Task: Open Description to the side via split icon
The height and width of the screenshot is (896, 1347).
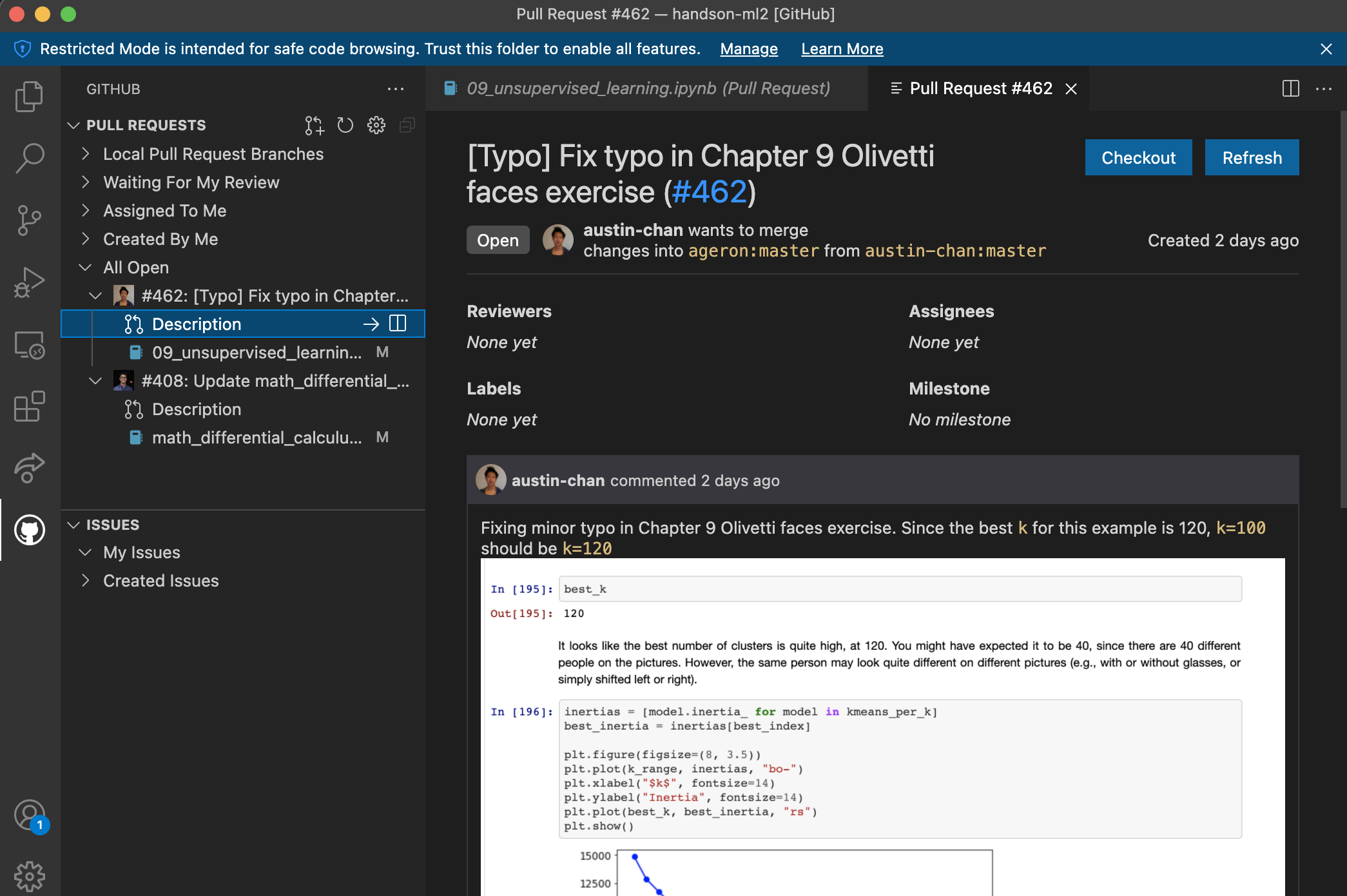Action: [x=398, y=324]
